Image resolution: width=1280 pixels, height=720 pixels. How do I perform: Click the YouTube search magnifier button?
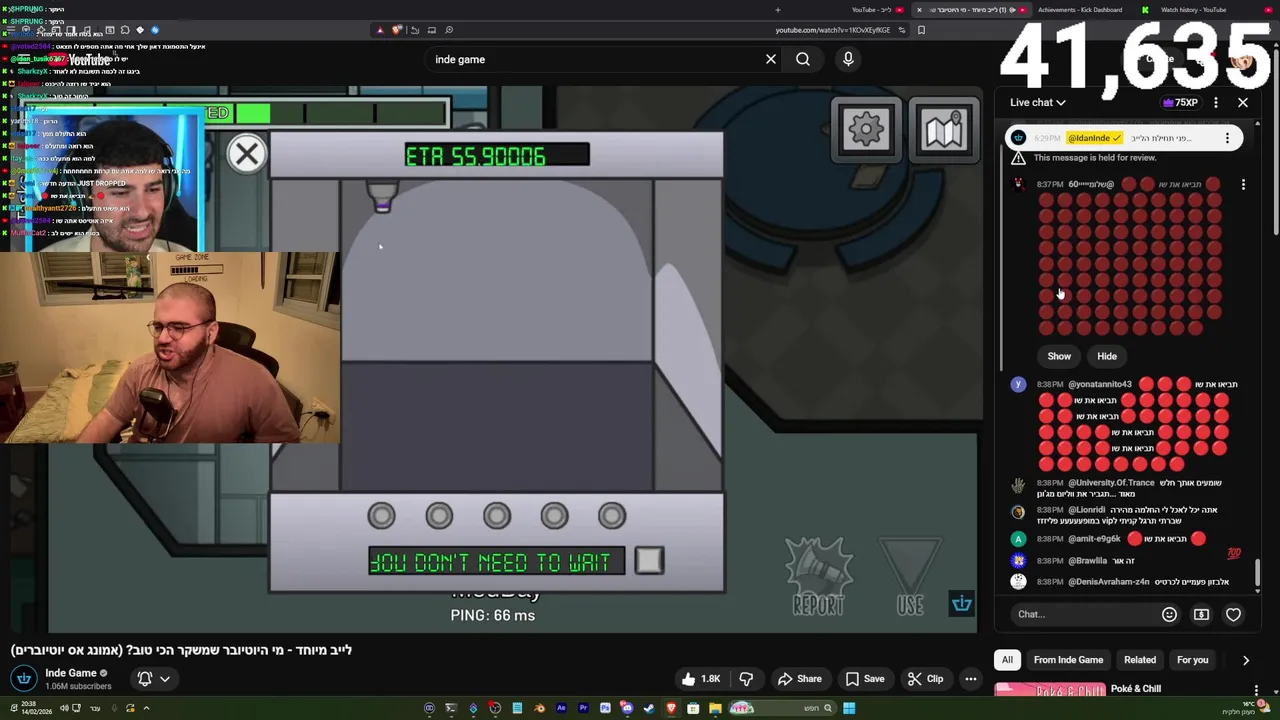coord(802,59)
